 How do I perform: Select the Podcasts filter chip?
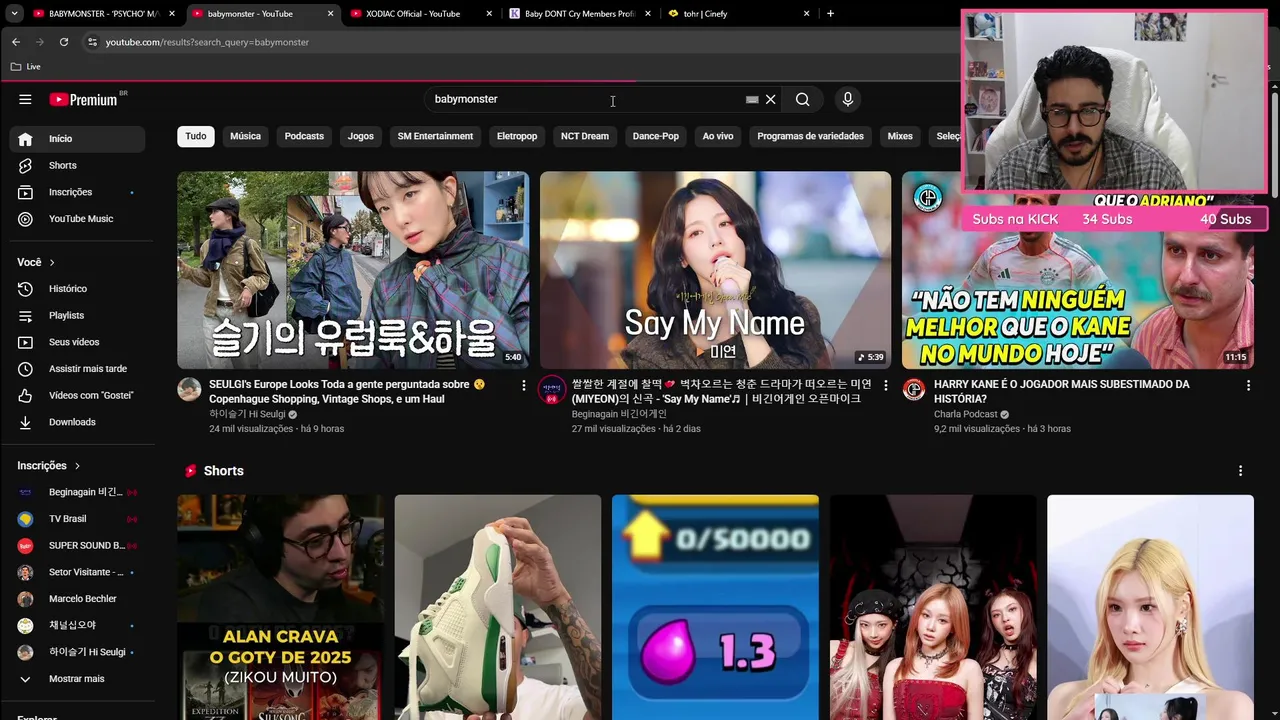point(304,136)
